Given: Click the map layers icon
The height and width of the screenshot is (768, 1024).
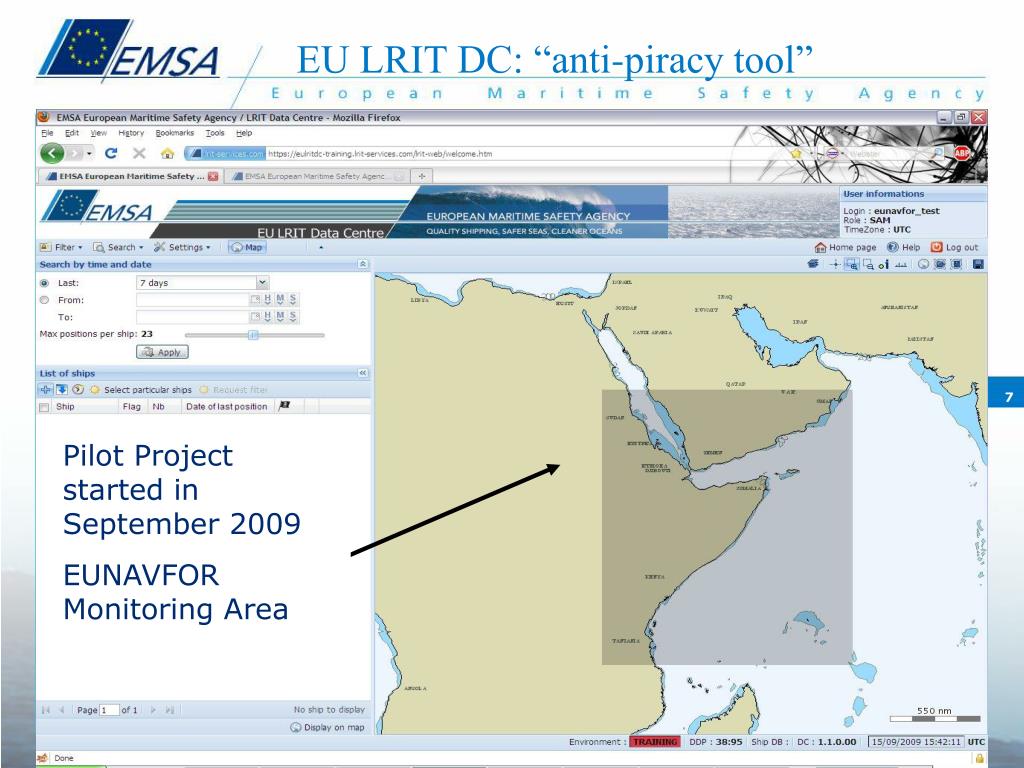Looking at the screenshot, I should [813, 264].
